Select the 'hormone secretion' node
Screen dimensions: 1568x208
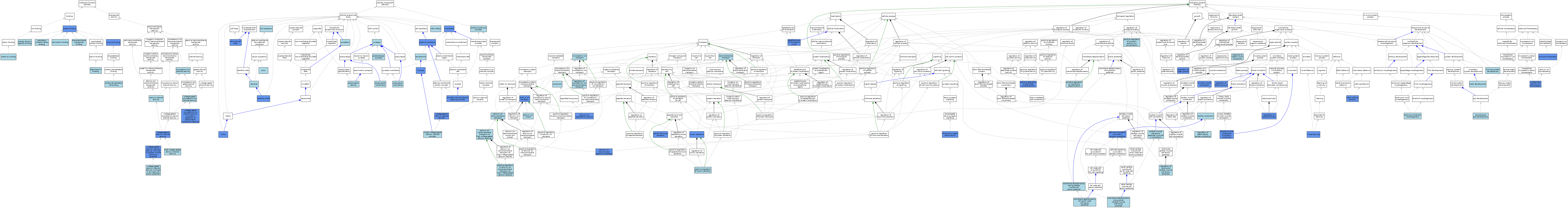[873, 99]
